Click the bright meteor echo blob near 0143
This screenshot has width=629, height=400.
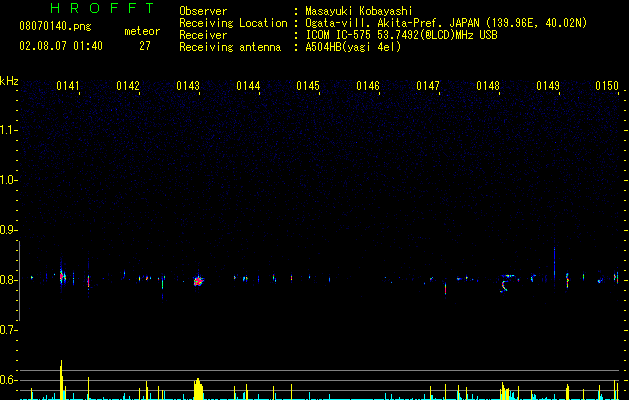coord(198,280)
